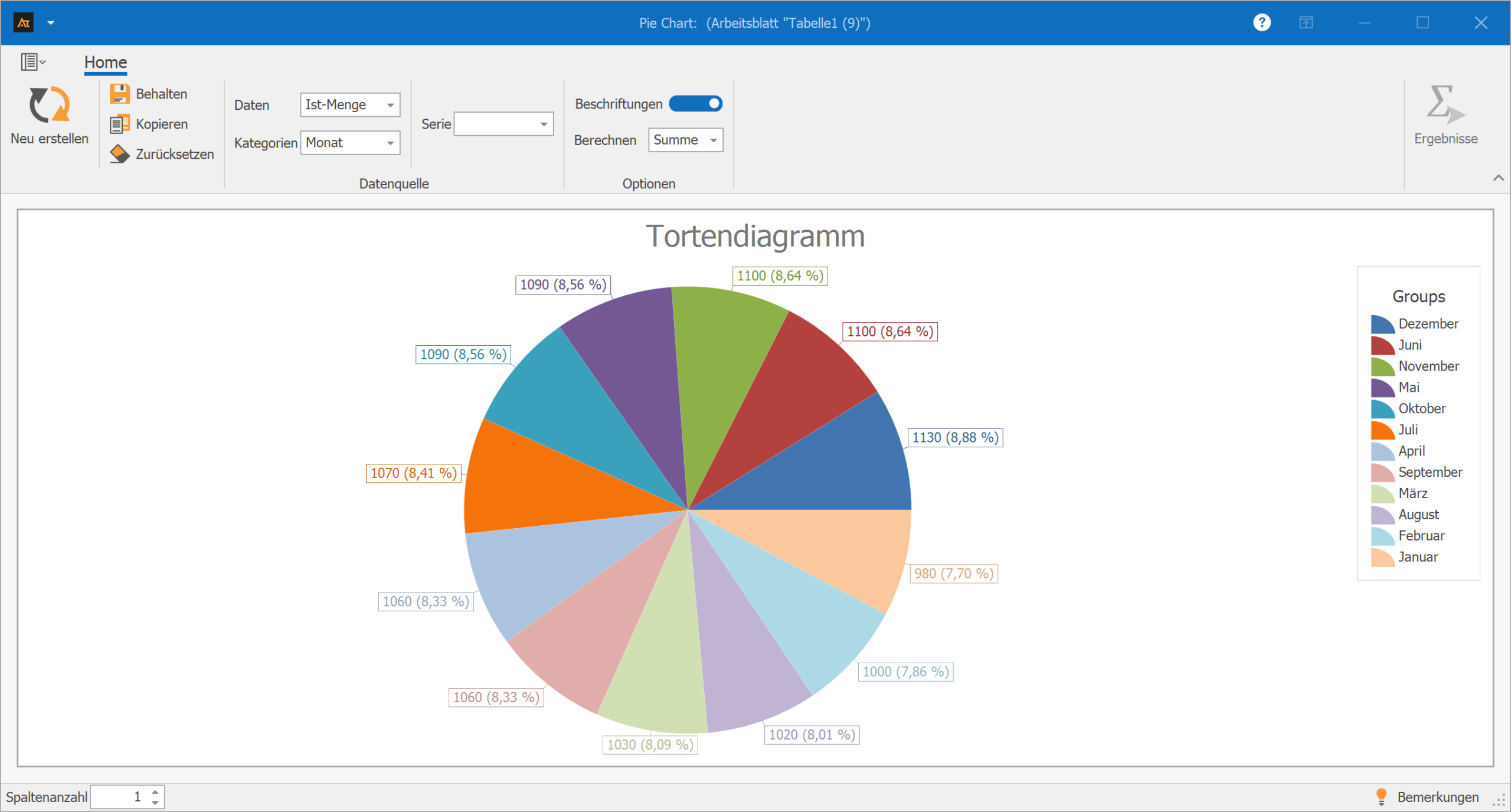Open the application menu icon below logo

pyautogui.click(x=33, y=62)
